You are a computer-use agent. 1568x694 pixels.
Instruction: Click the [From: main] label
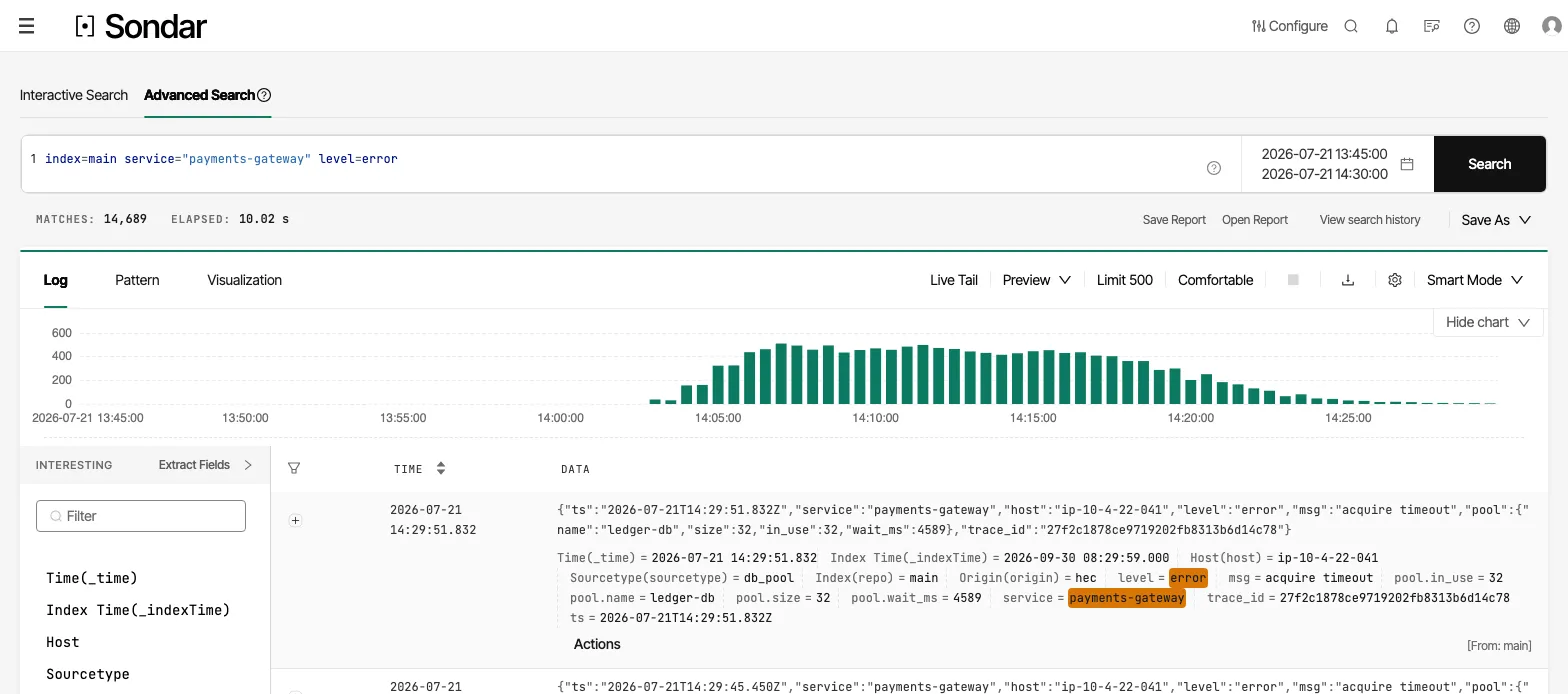(1499, 646)
